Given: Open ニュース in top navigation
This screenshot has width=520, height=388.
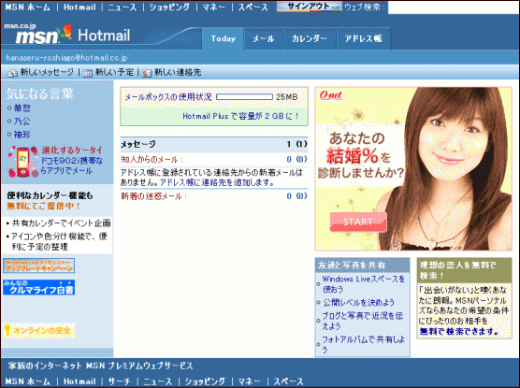Looking at the screenshot, I should point(122,7).
